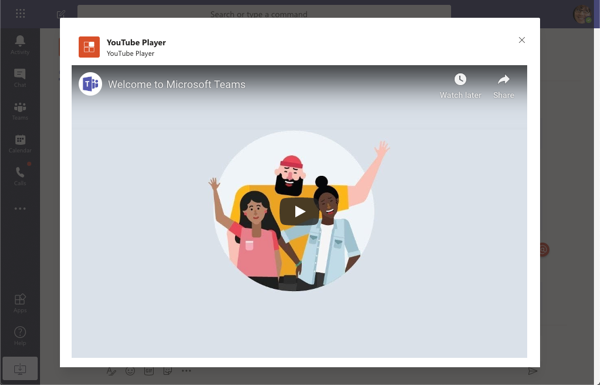Open Chat in the Teams sidebar

[x=20, y=78]
